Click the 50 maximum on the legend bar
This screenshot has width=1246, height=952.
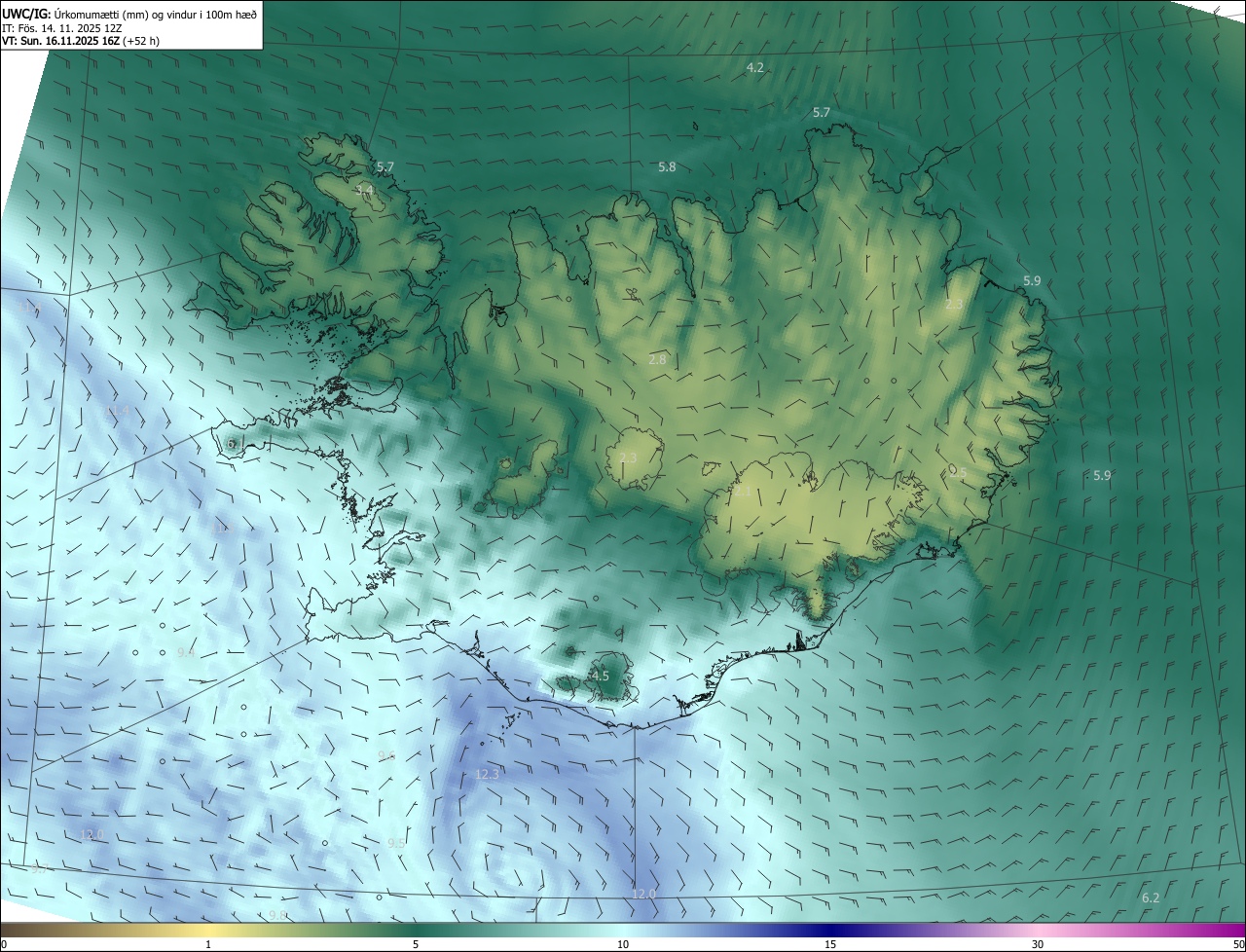1237,944
